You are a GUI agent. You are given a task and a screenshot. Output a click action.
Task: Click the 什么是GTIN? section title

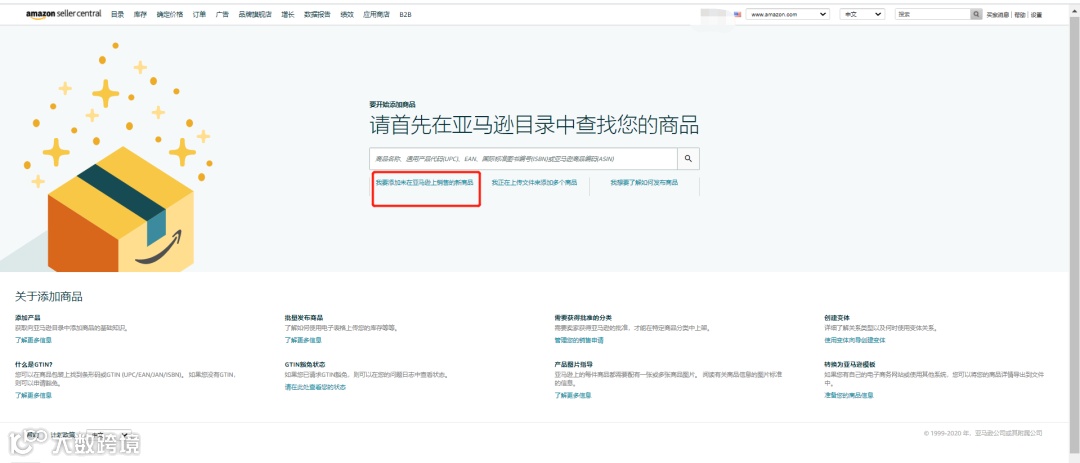34,364
